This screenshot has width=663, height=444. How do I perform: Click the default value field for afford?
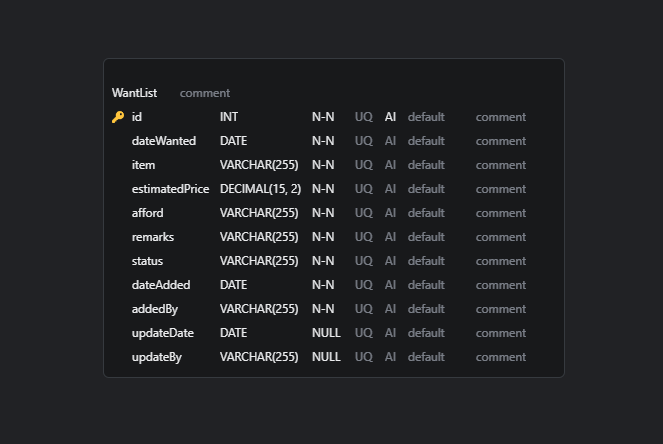(x=426, y=213)
